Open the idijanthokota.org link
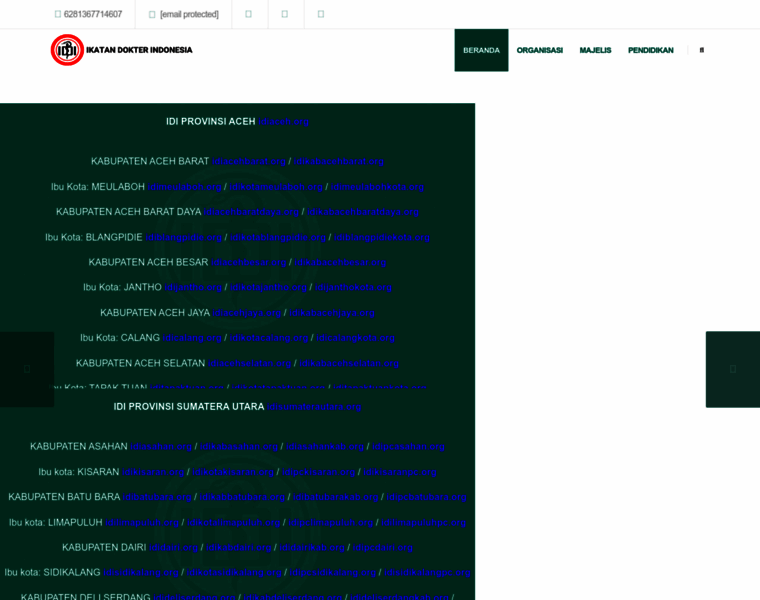The height and width of the screenshot is (600, 760). [x=353, y=288]
